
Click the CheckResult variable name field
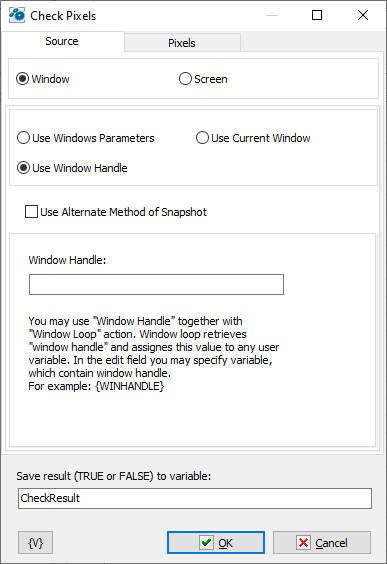195,498
